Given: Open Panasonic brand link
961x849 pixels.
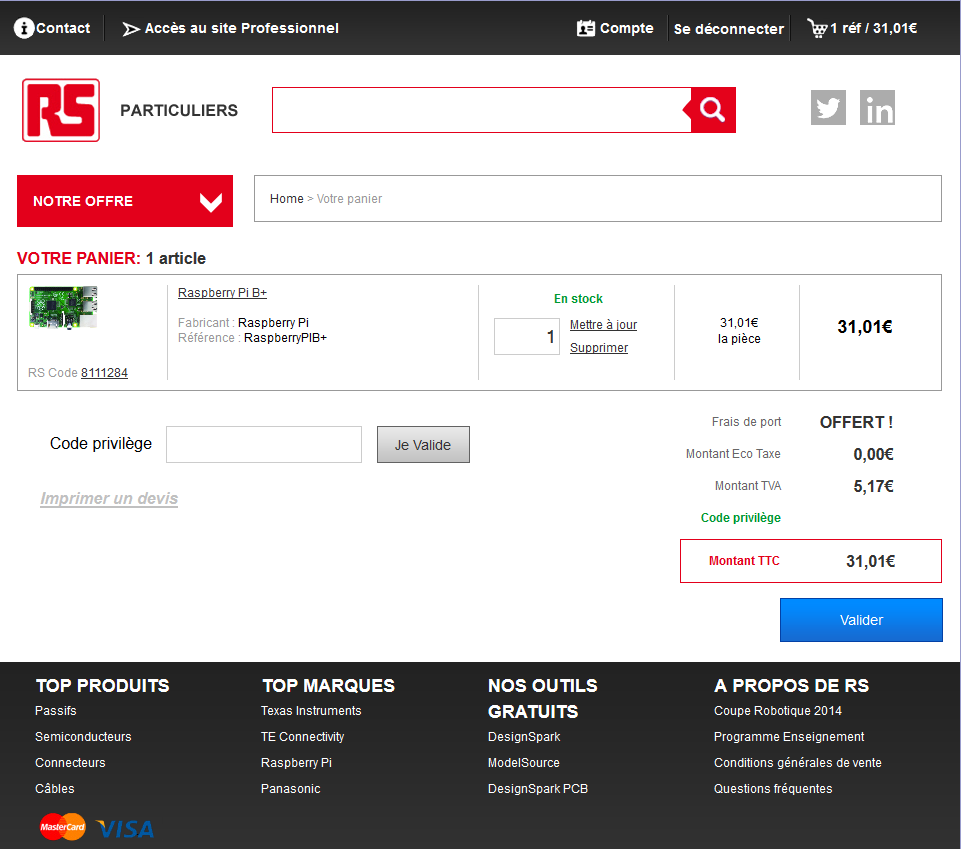Looking at the screenshot, I should (291, 788).
